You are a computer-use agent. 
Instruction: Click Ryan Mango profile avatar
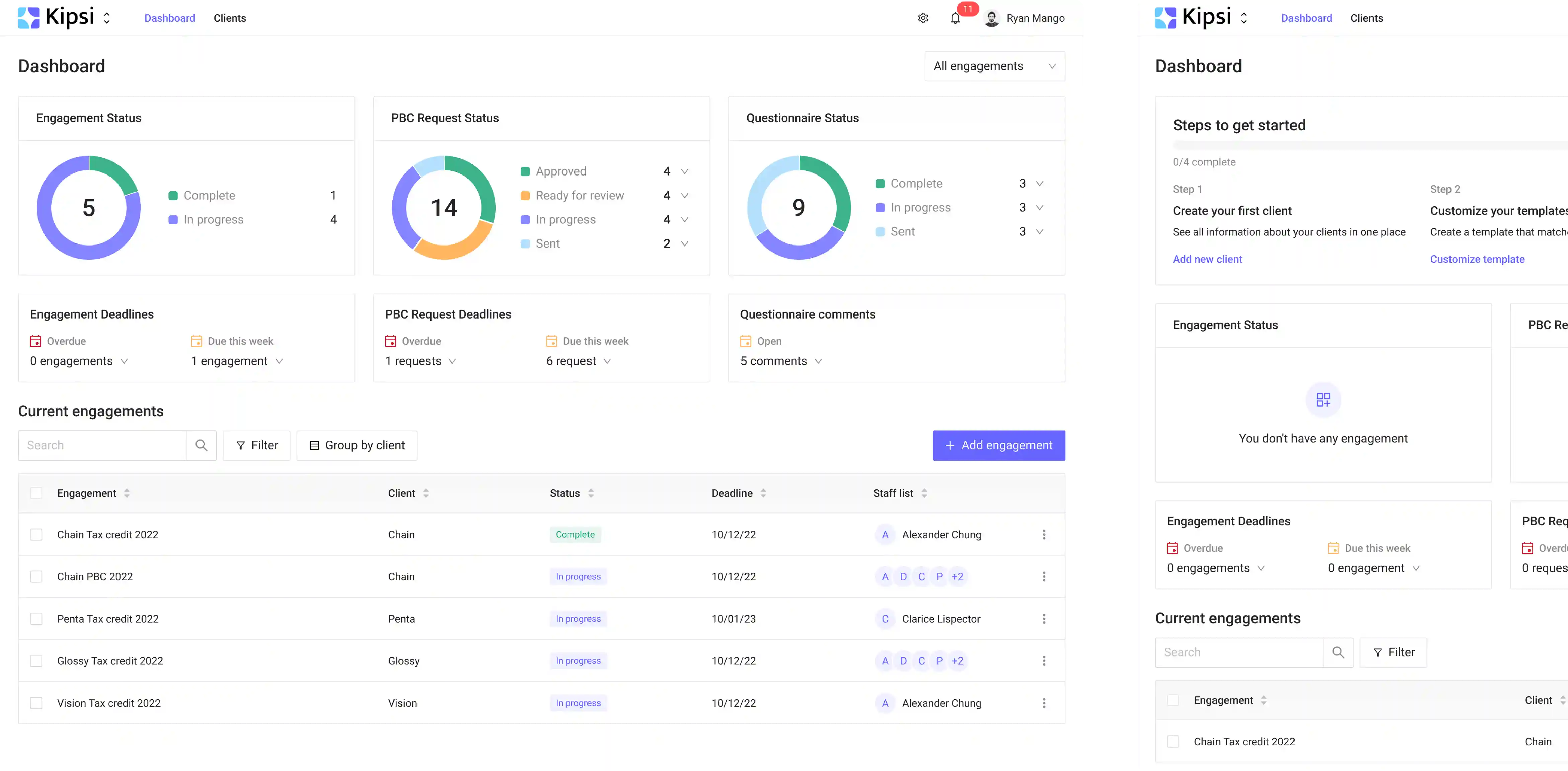click(992, 18)
